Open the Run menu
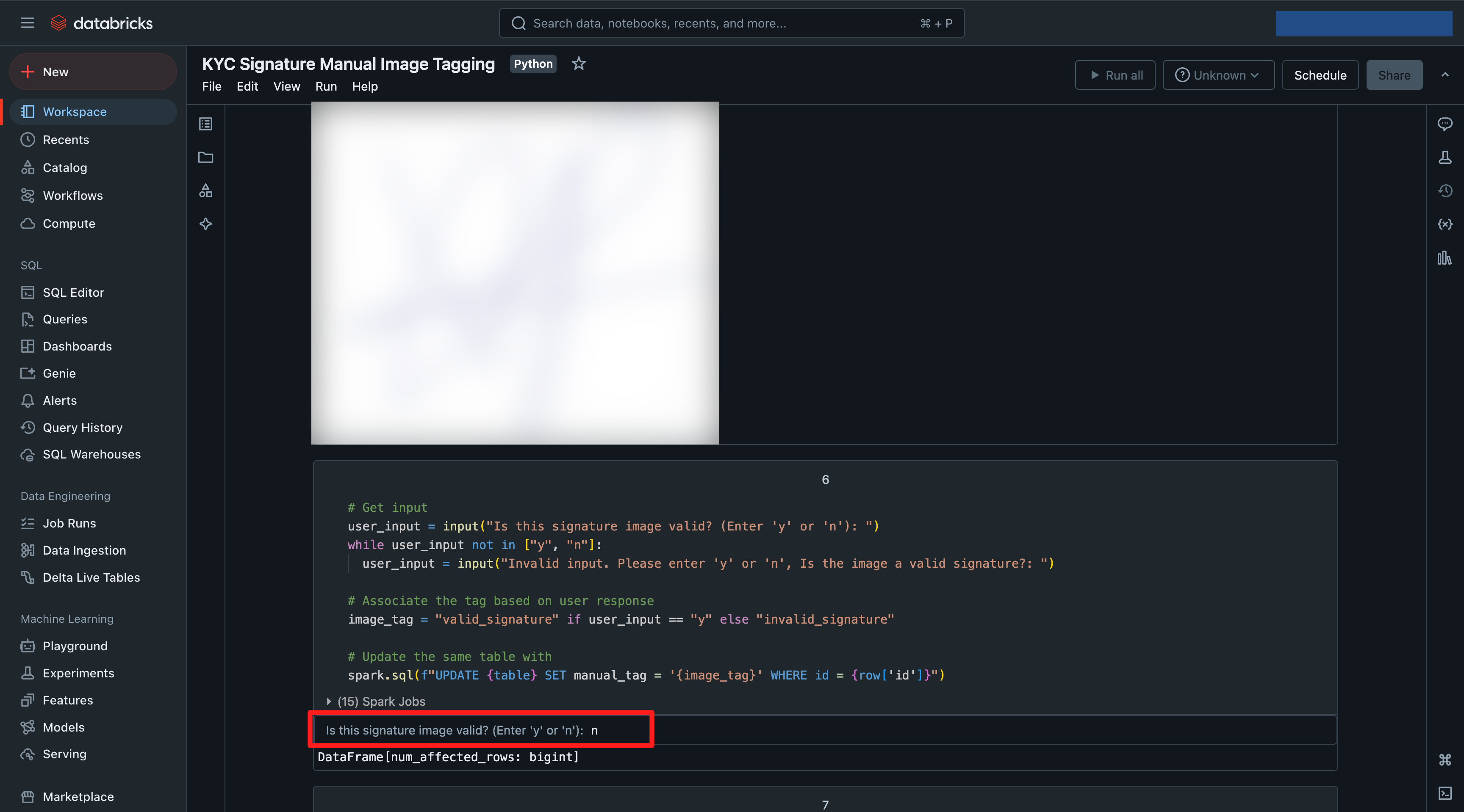1464x812 pixels. (x=326, y=86)
